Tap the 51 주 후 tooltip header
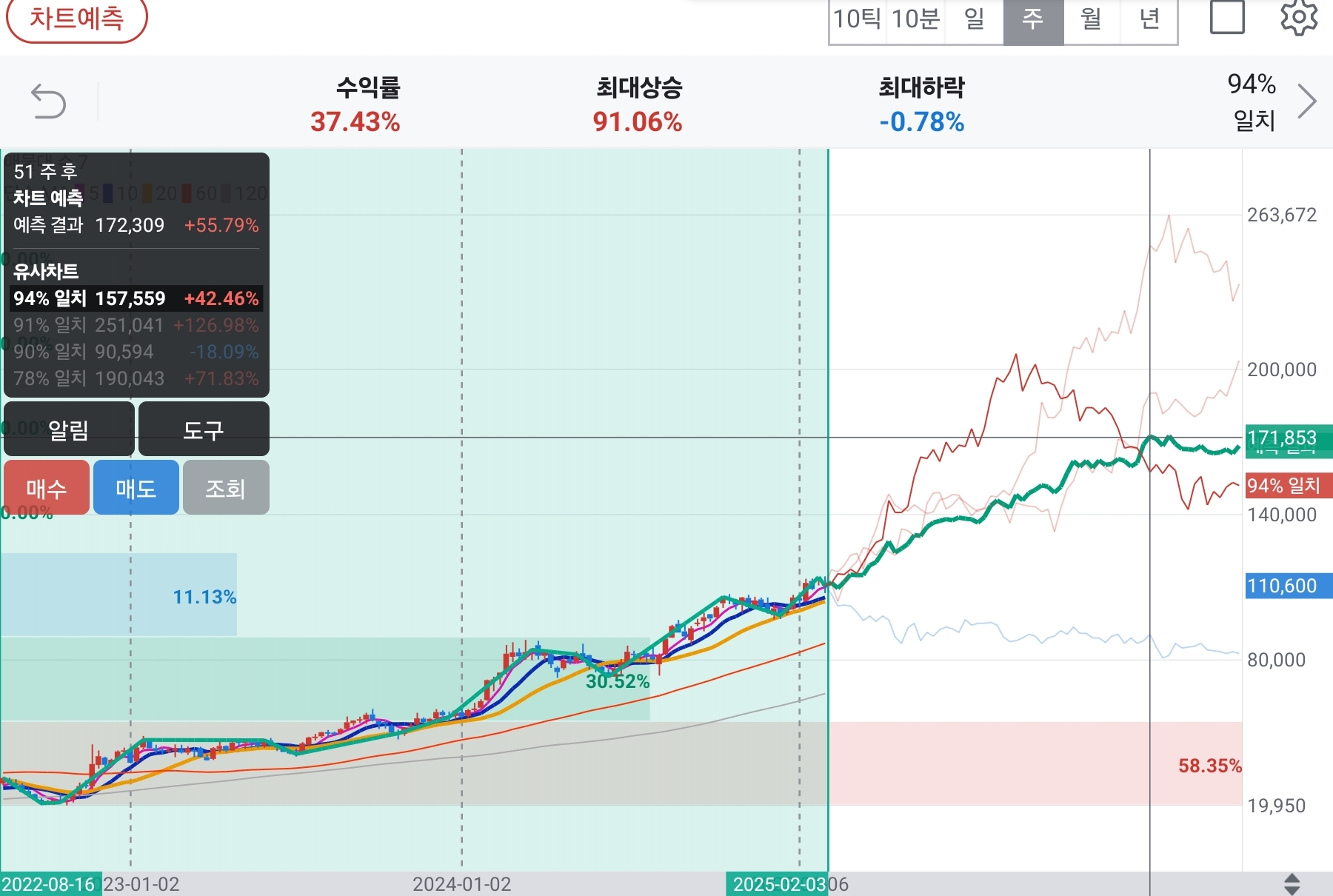The height and width of the screenshot is (896, 1333). (x=45, y=172)
